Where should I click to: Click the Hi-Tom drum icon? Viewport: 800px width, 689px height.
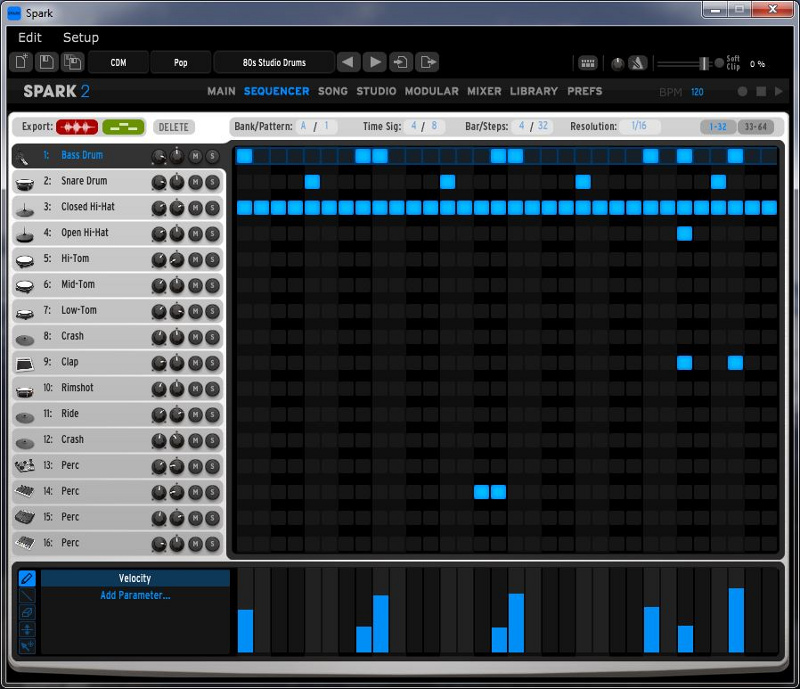click(x=24, y=260)
